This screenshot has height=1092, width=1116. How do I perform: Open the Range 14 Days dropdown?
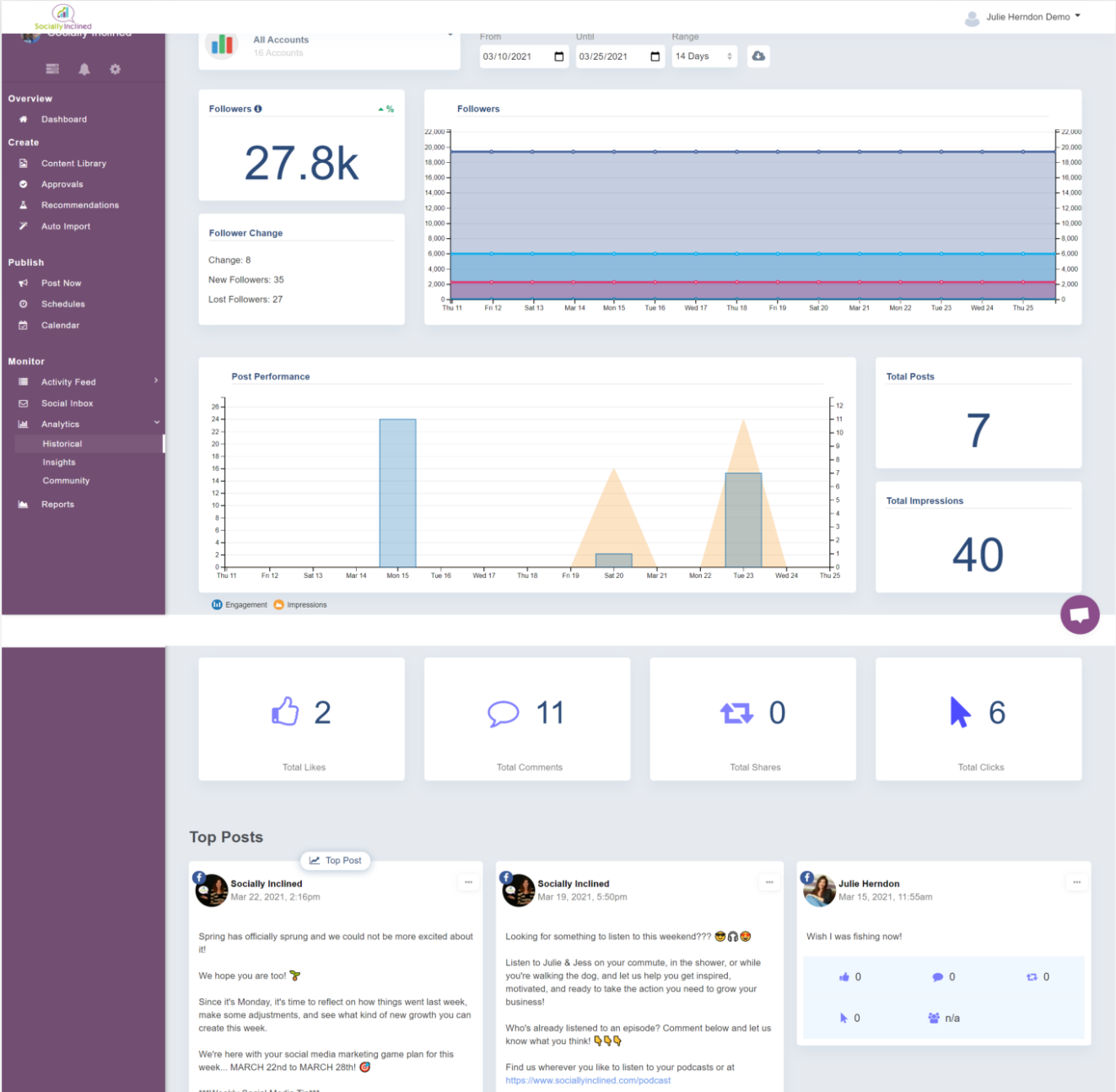coord(704,57)
